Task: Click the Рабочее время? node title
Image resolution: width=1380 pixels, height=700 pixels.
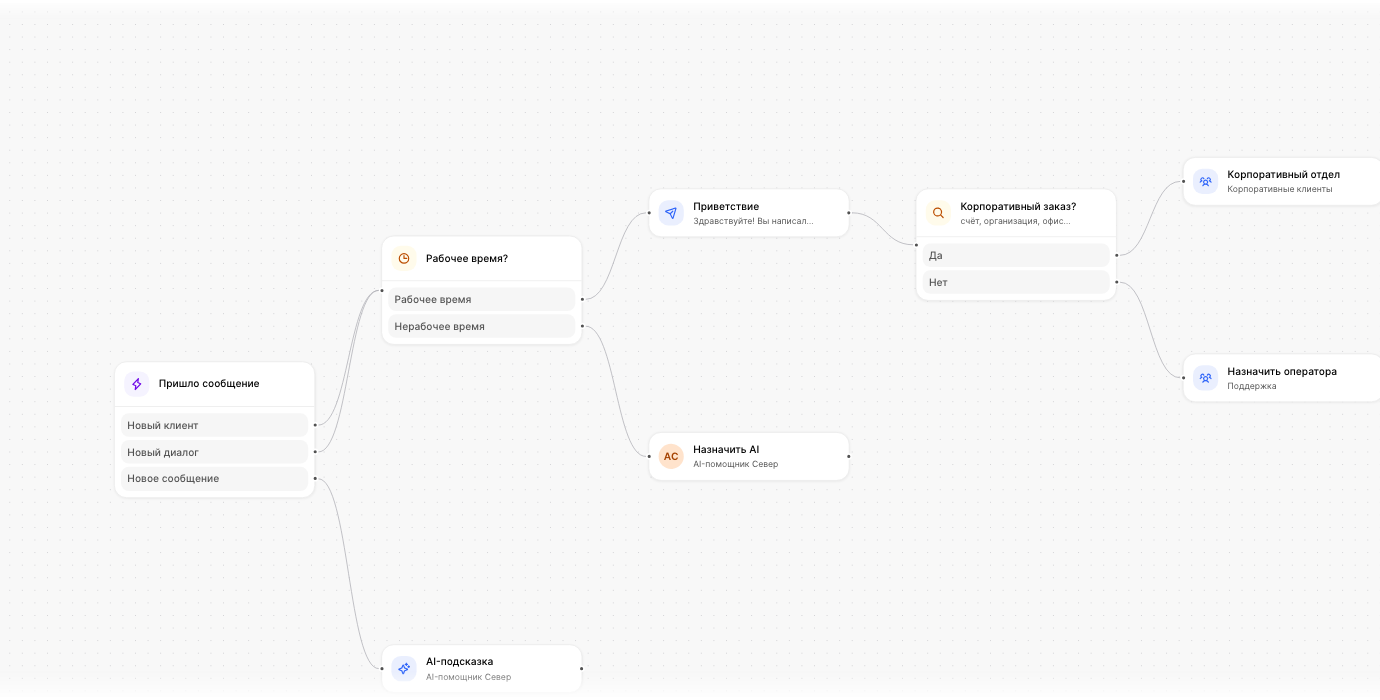Action: pos(467,258)
